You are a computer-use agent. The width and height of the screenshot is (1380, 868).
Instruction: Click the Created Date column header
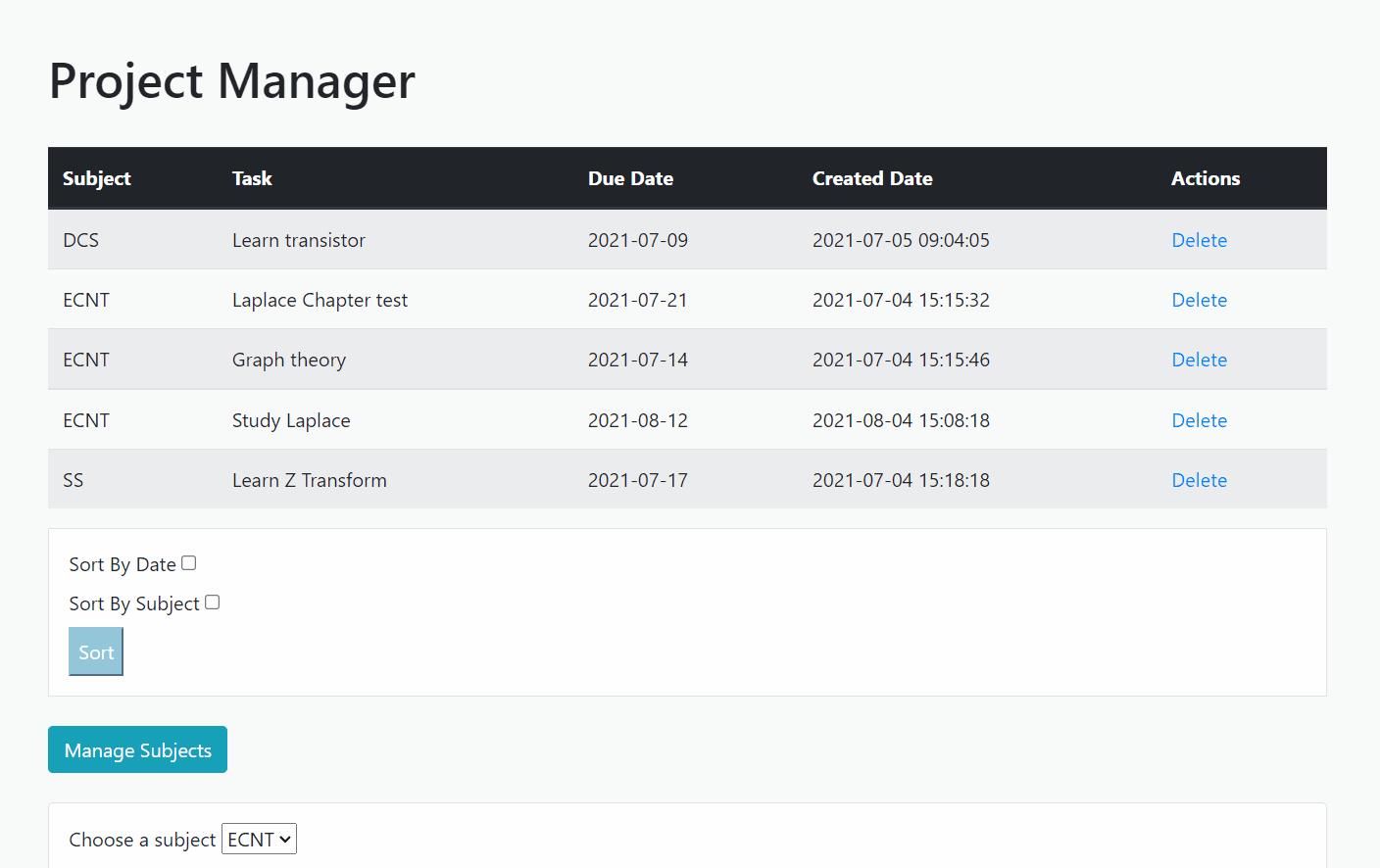872,178
